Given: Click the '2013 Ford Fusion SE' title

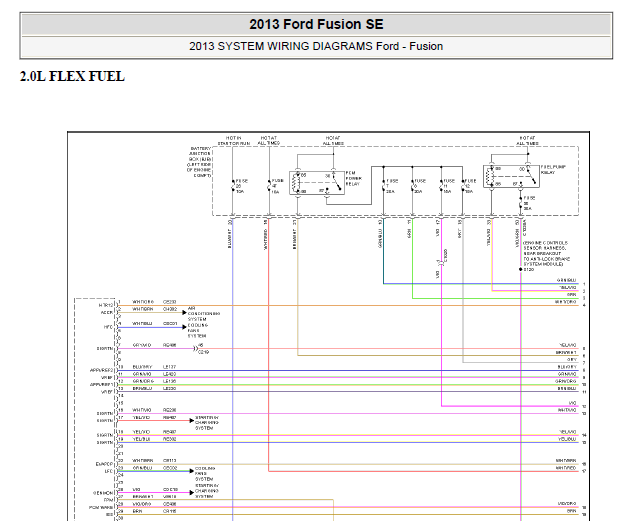Looking at the screenshot, I should (316, 24).
